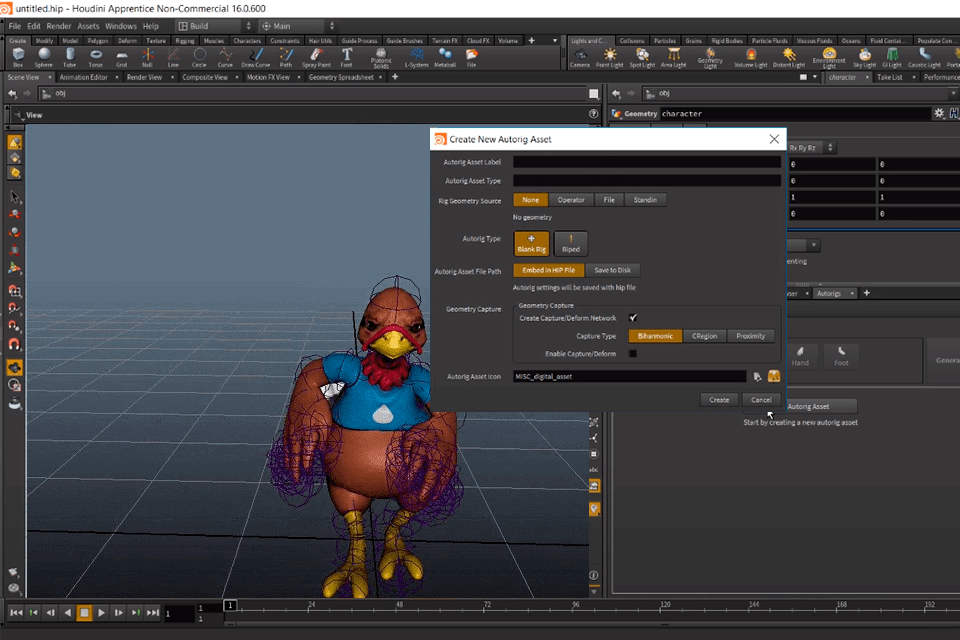Select the L-System tool
This screenshot has height=640, width=960.
(x=417, y=53)
